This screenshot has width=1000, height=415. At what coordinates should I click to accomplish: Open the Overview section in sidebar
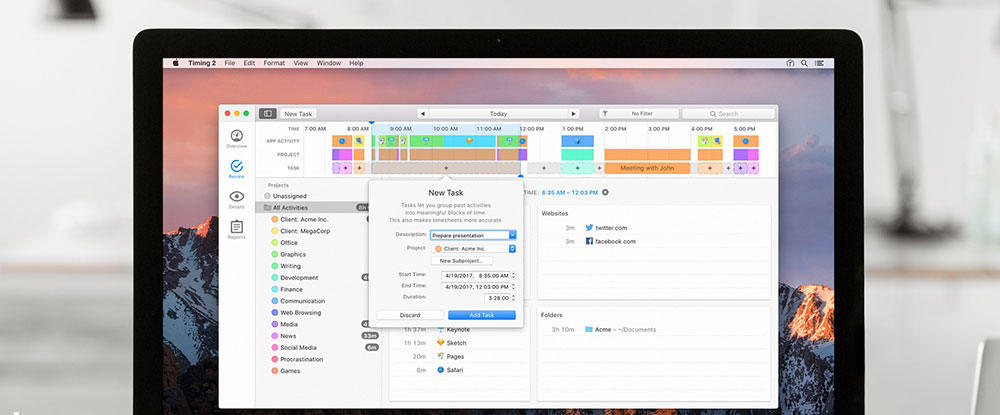click(x=236, y=138)
